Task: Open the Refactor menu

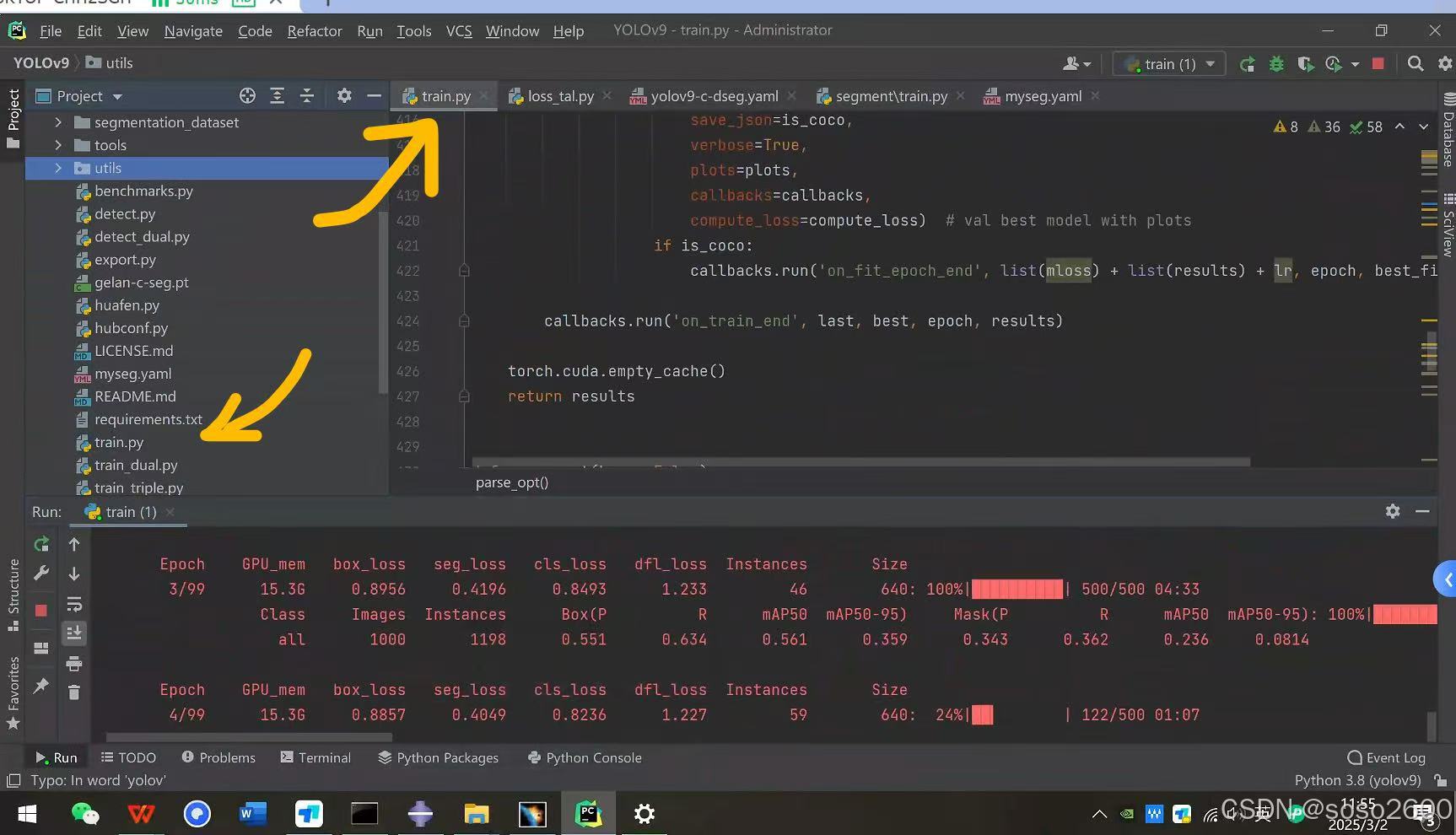Action: point(315,31)
